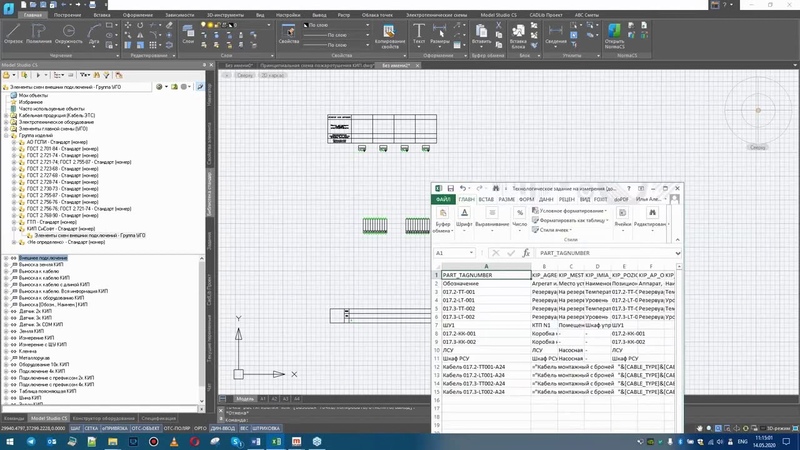Toggle СЕТКА grid mode in status bar
800x450 pixels.
pyautogui.click(x=91, y=428)
